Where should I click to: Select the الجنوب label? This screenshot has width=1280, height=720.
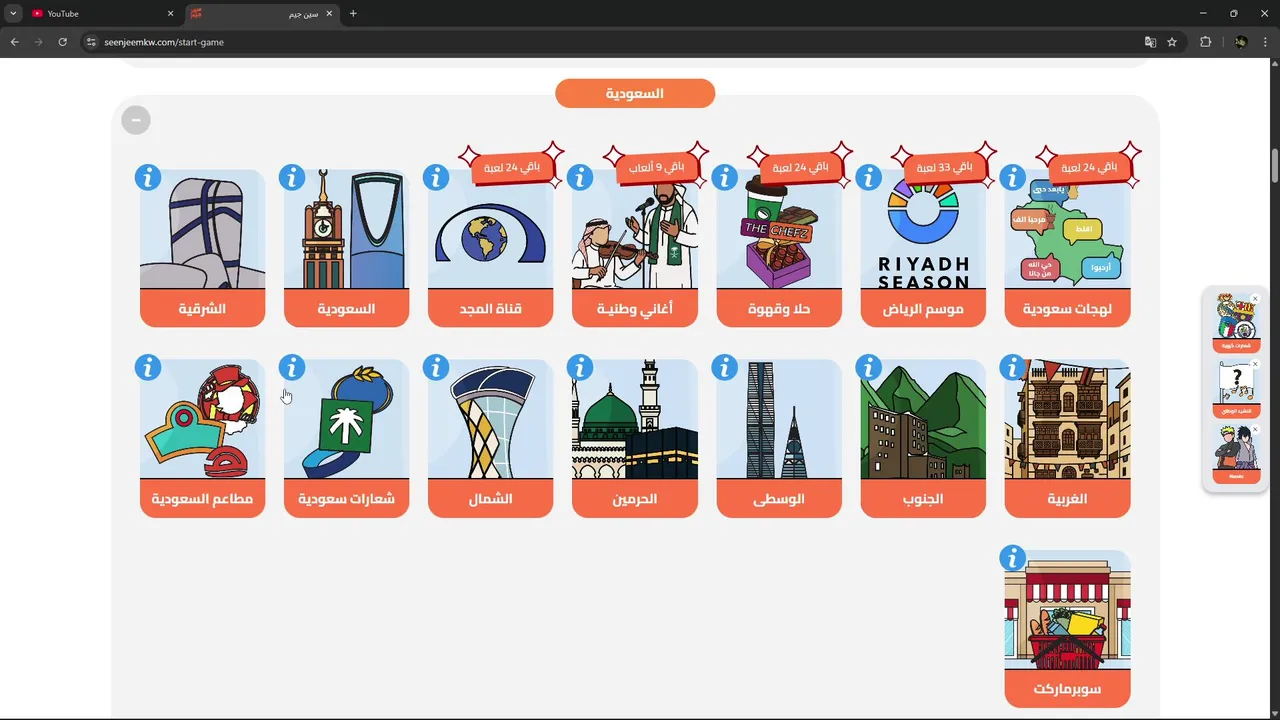point(923,499)
